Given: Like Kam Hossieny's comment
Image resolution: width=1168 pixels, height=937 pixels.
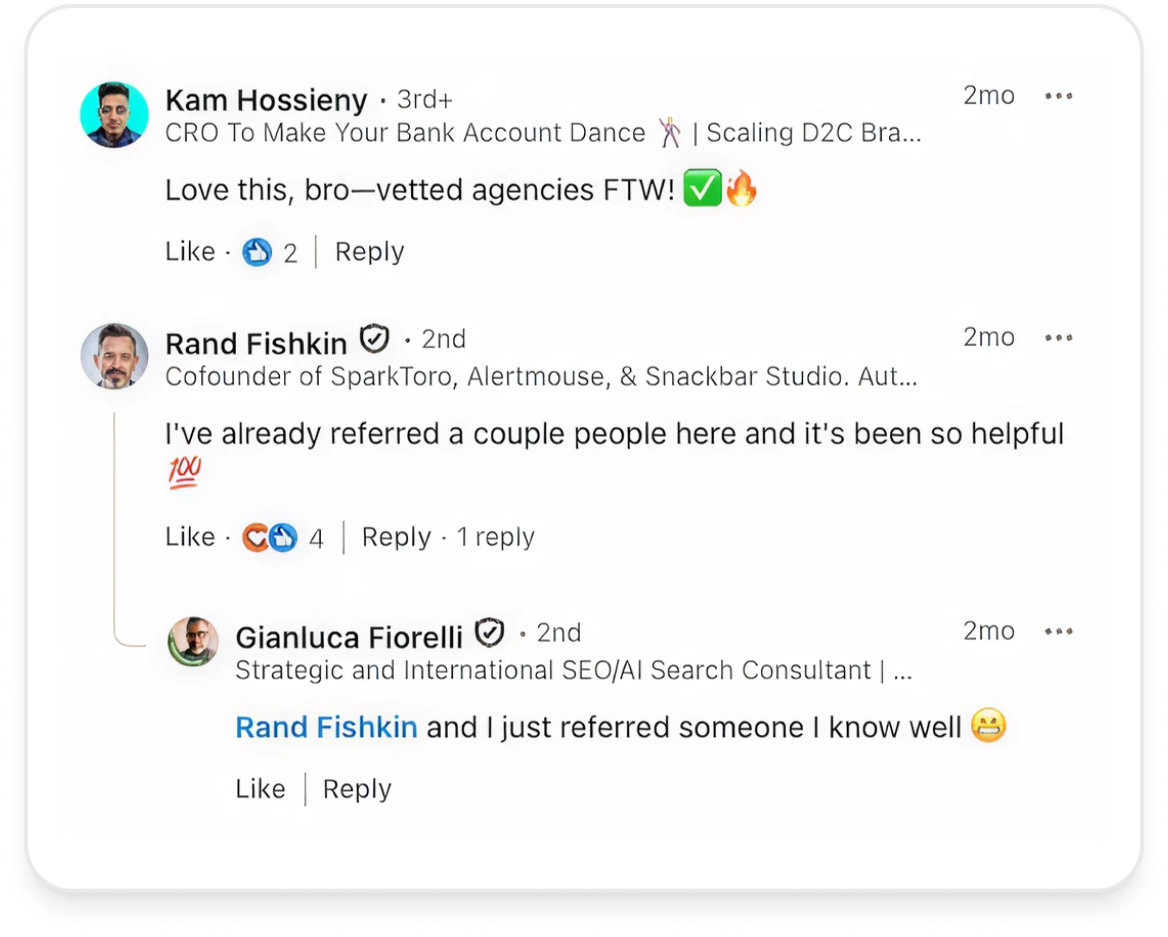Looking at the screenshot, I should pyautogui.click(x=190, y=252).
